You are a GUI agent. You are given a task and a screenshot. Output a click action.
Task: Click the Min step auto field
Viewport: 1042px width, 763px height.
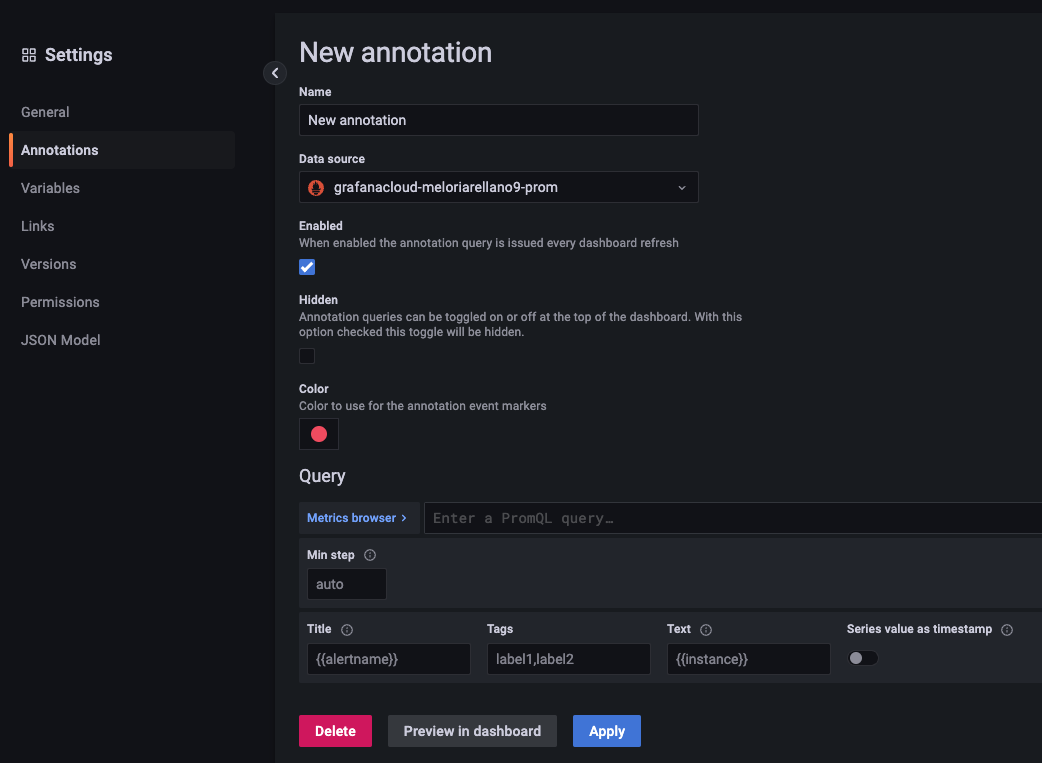point(347,584)
